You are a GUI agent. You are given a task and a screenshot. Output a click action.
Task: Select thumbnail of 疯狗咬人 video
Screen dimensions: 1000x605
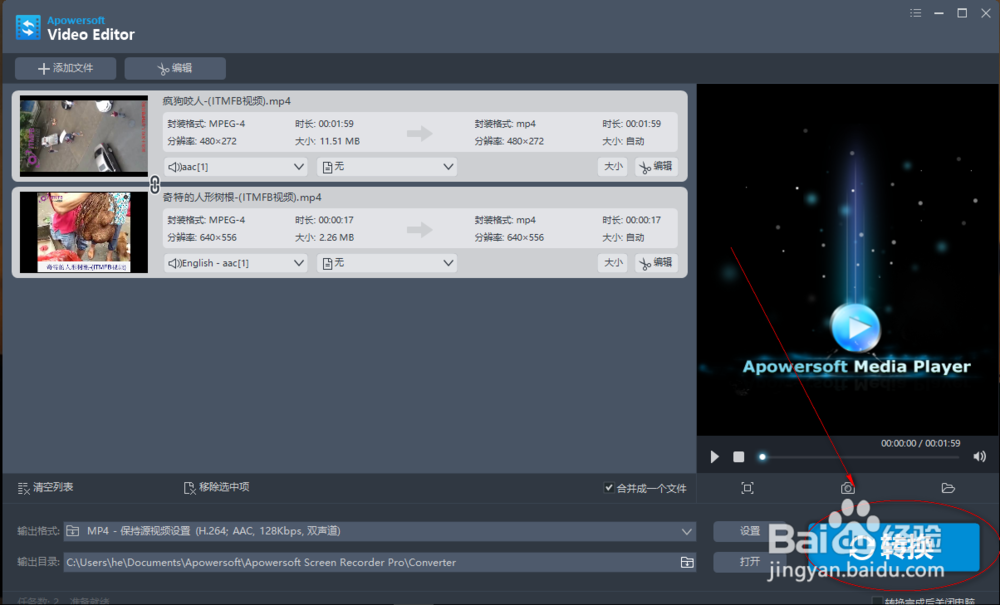84,136
